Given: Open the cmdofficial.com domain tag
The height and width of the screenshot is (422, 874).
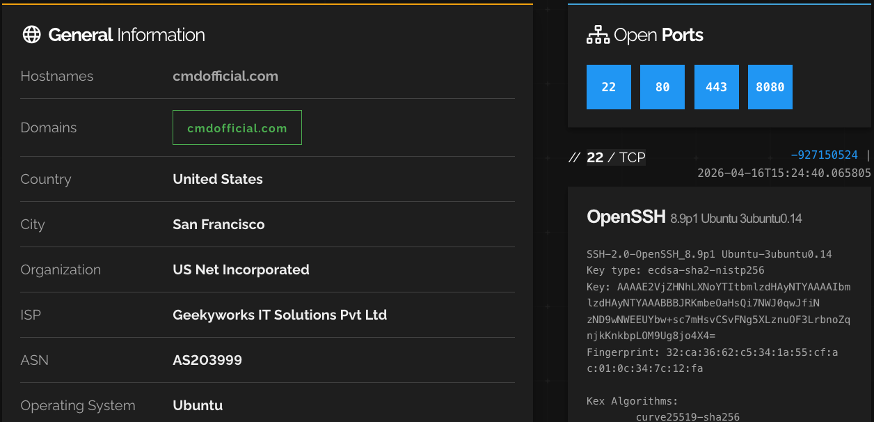Looking at the screenshot, I should 237,128.
